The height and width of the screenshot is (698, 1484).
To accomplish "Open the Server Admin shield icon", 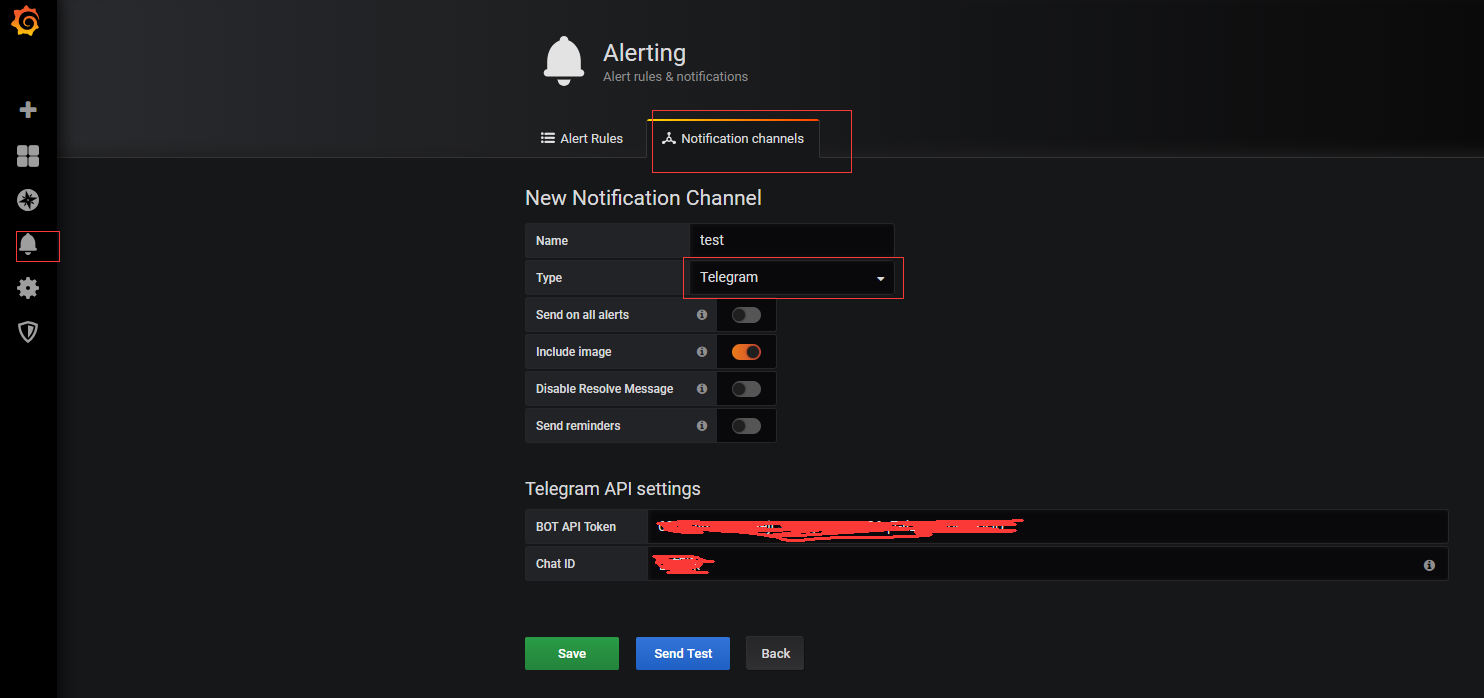I will tap(28, 332).
